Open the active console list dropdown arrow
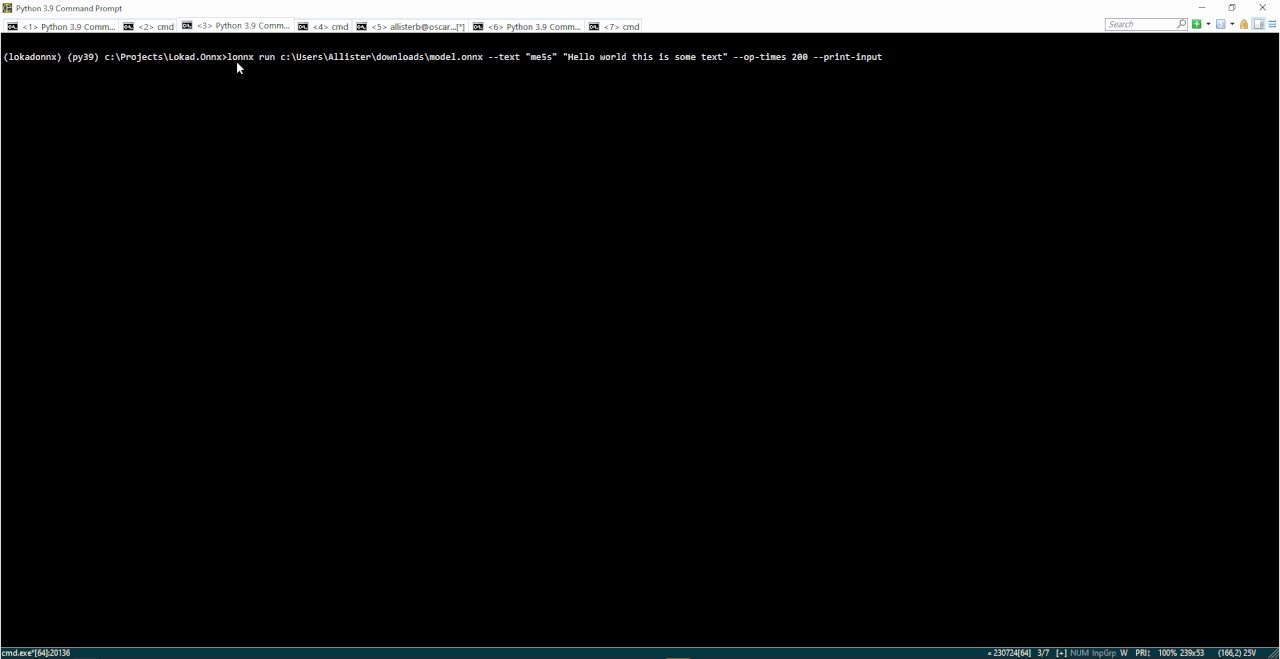1280x659 pixels. click(1232, 24)
